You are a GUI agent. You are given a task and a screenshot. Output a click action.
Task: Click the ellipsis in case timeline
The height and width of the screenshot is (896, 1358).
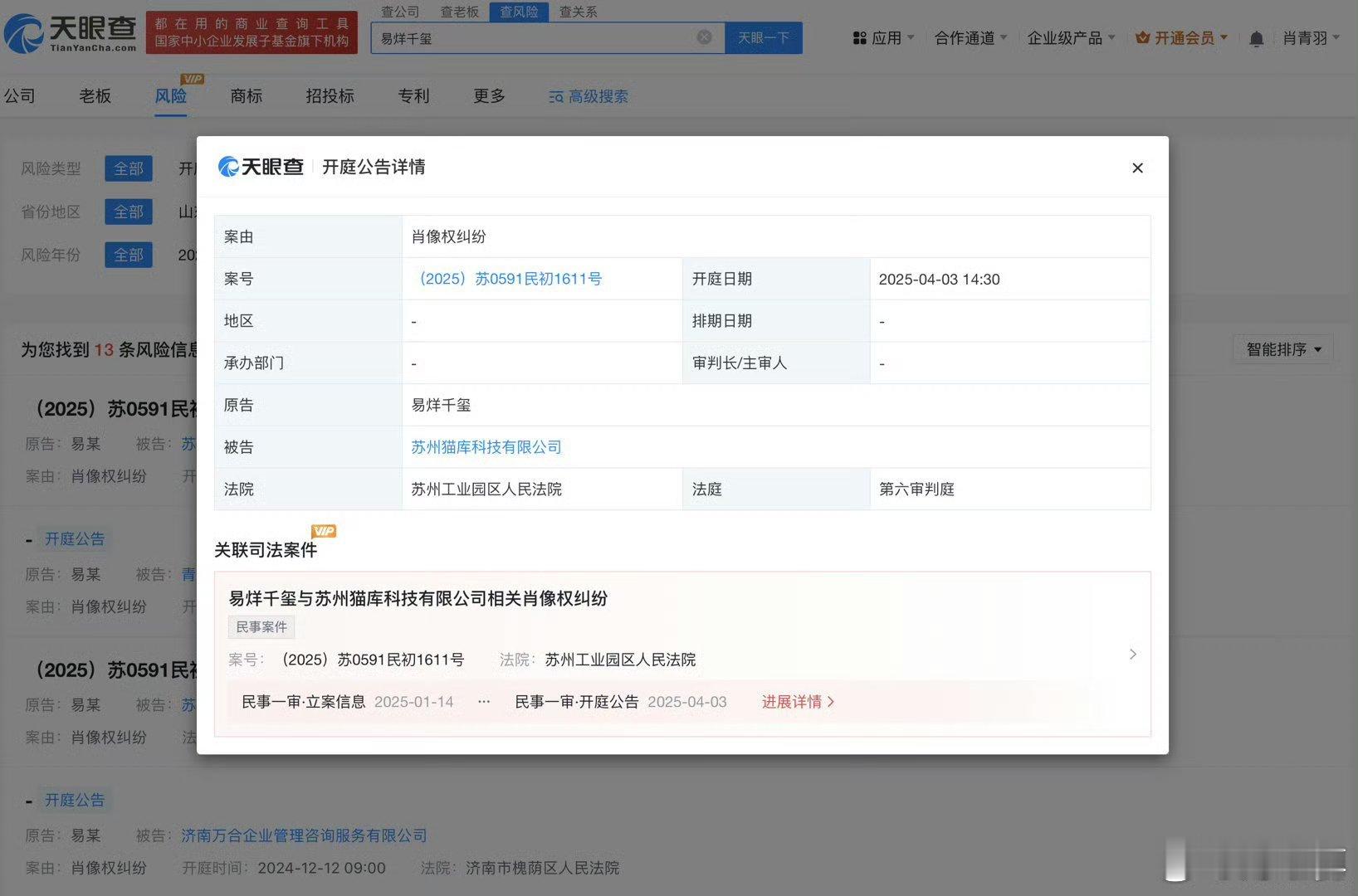pos(484,702)
